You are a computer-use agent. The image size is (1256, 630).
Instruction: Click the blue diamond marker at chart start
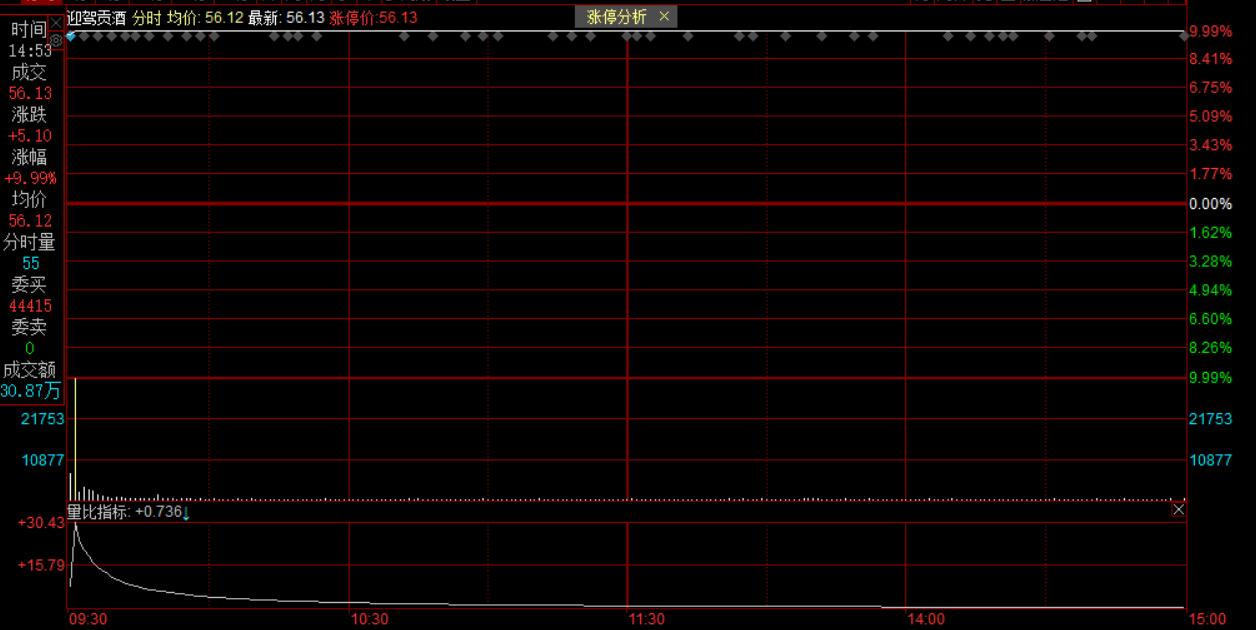pyautogui.click(x=71, y=34)
